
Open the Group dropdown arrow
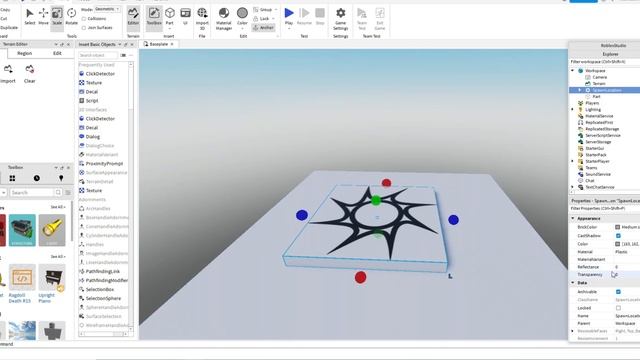[x=276, y=9]
